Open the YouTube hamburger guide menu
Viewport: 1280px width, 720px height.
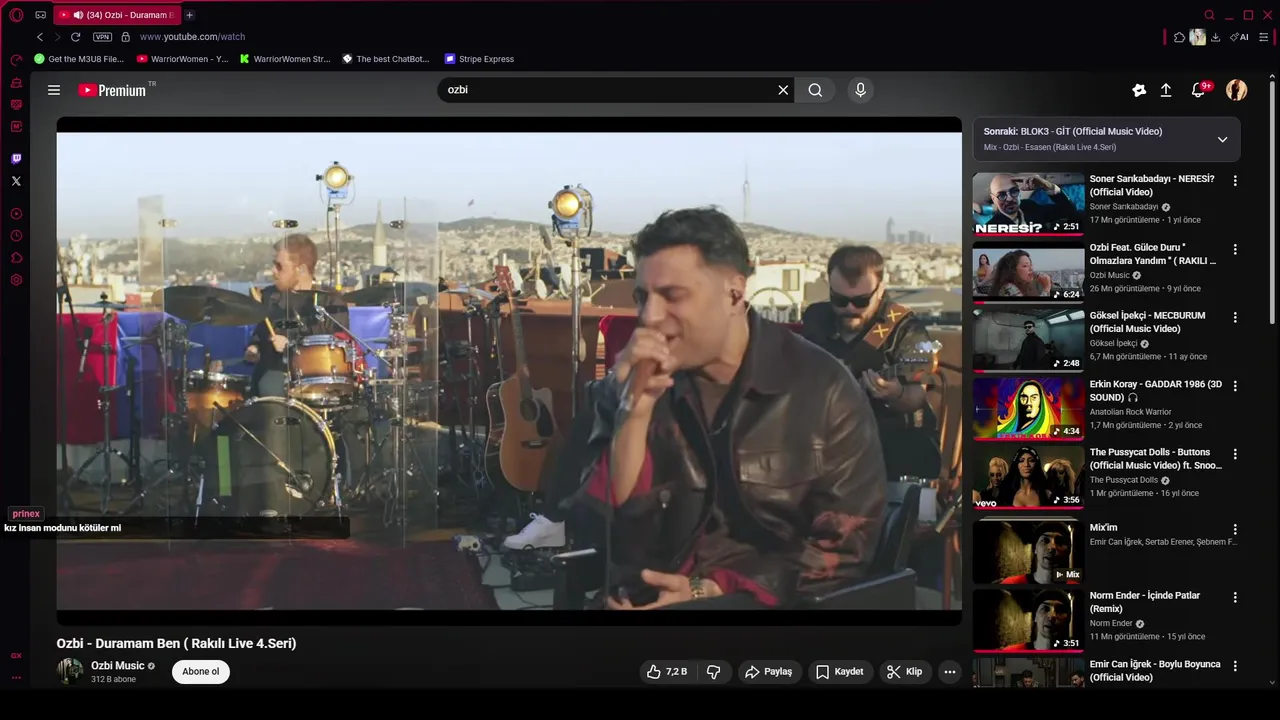[x=54, y=90]
